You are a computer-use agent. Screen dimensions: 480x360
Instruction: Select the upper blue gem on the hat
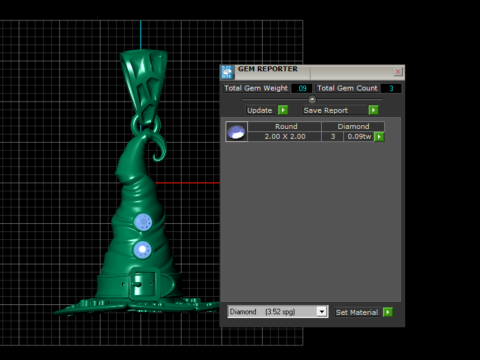[x=143, y=222]
